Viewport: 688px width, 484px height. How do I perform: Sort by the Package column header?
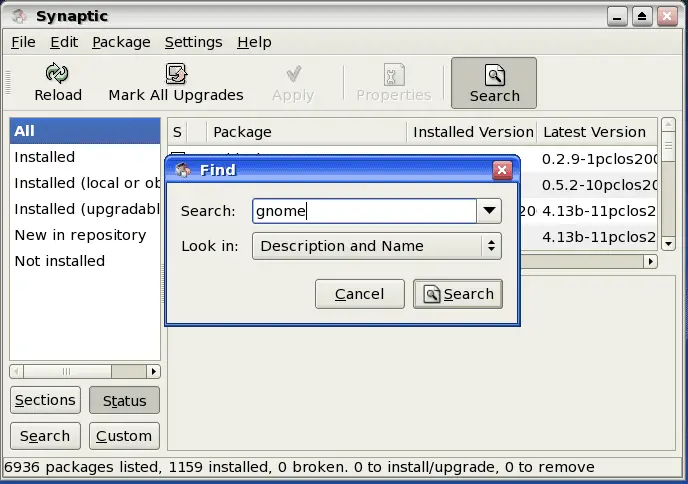[x=306, y=132]
